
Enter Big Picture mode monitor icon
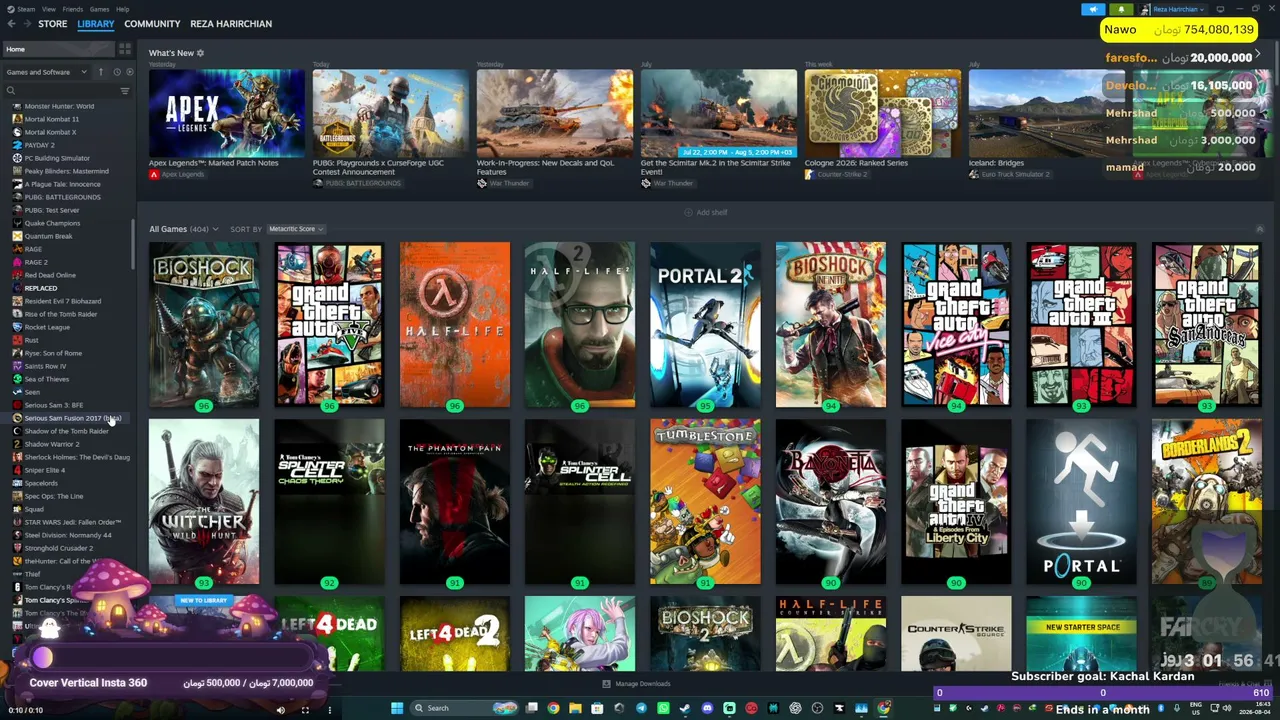pos(1220,9)
